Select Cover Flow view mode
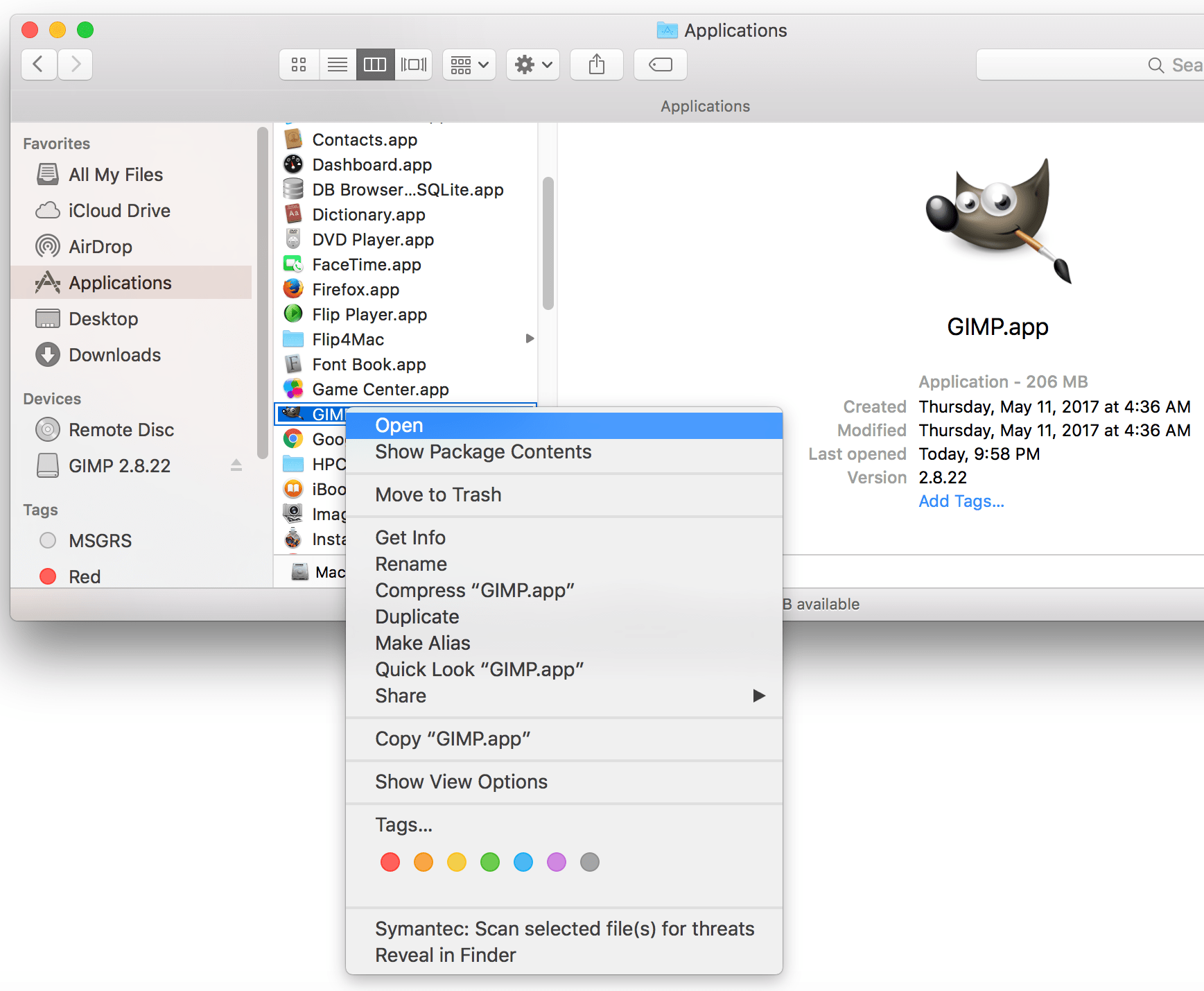The width and height of the screenshot is (1204, 991). click(414, 64)
